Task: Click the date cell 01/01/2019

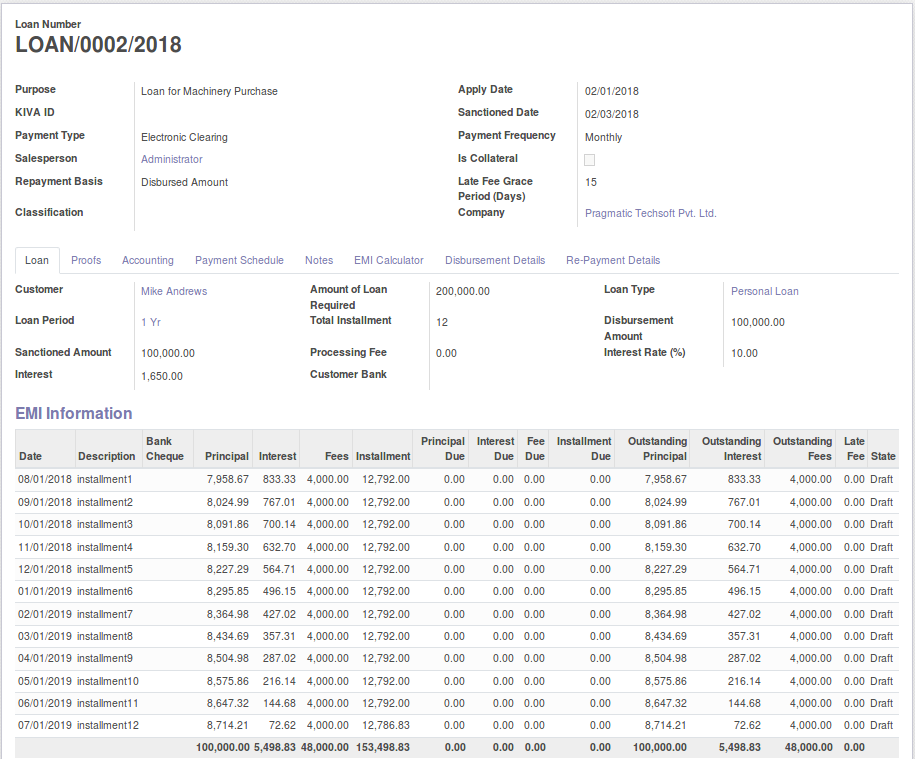Action: click(x=45, y=592)
